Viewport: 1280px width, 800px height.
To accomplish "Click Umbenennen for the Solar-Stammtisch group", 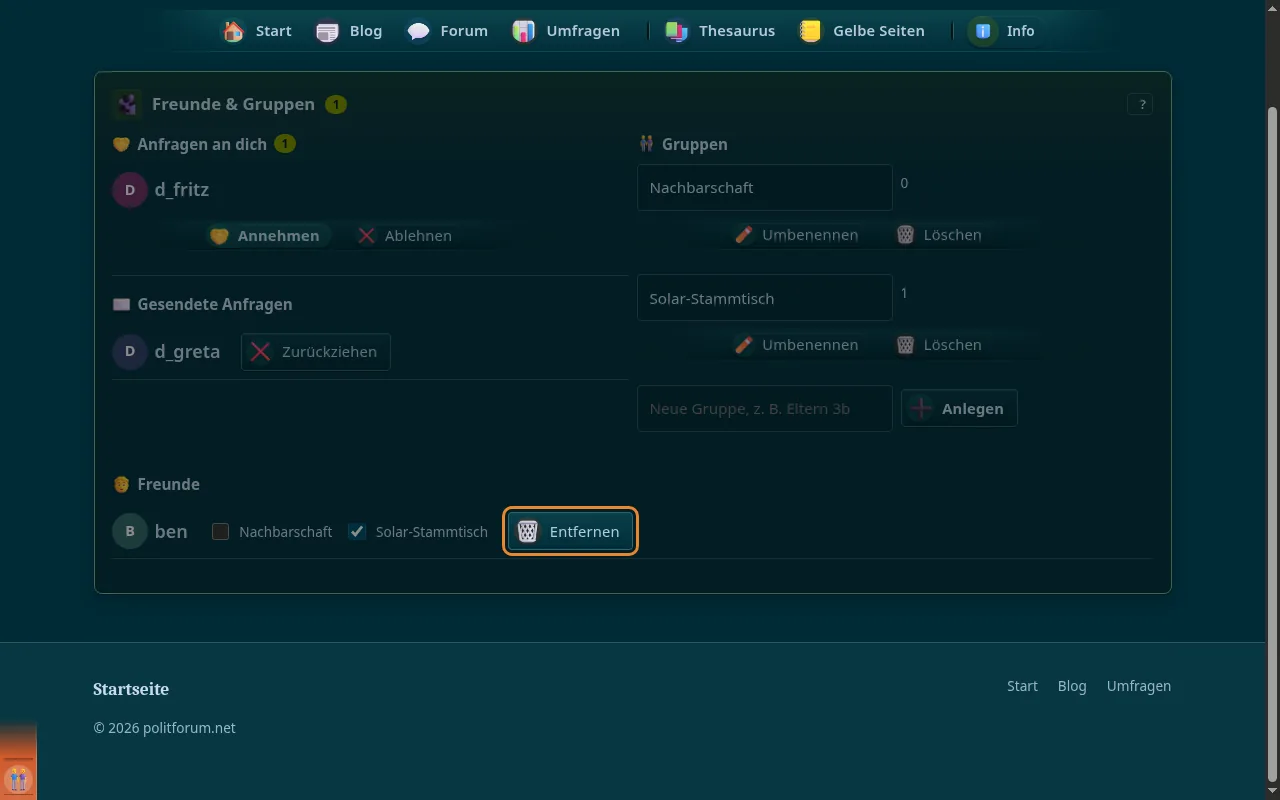I will pos(797,345).
